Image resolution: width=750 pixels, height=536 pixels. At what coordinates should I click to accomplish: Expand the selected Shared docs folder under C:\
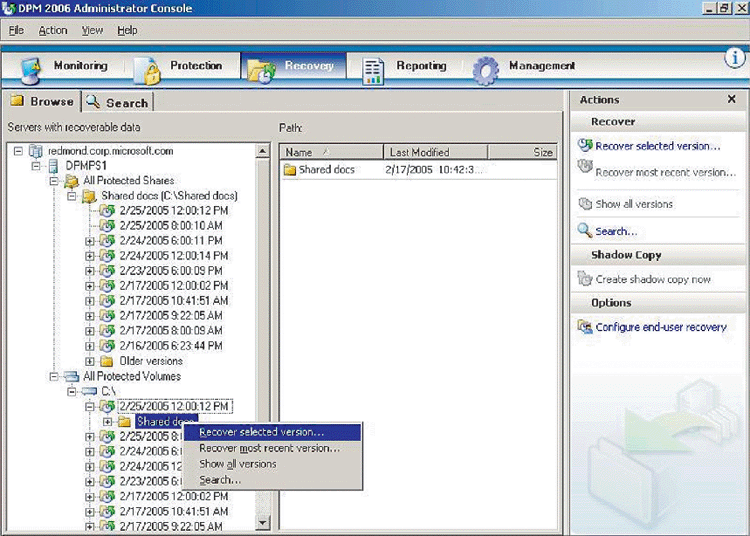(x=108, y=422)
